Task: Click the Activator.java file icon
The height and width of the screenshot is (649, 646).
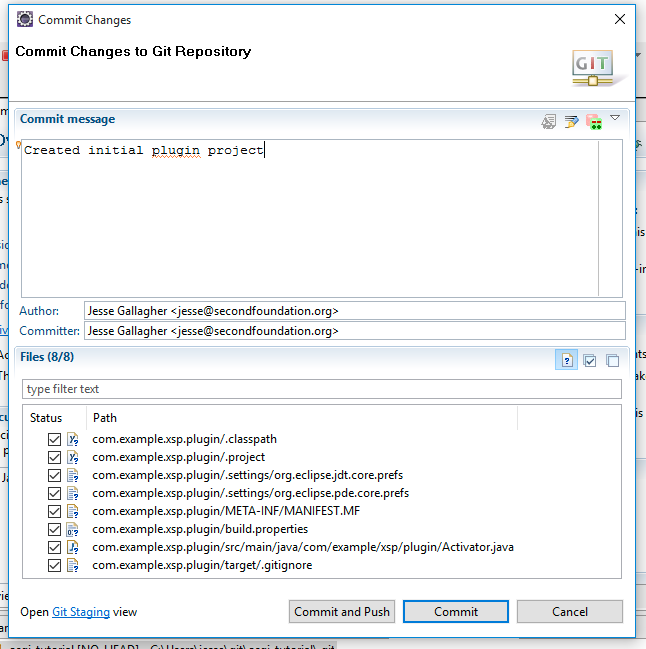Action: click(73, 547)
